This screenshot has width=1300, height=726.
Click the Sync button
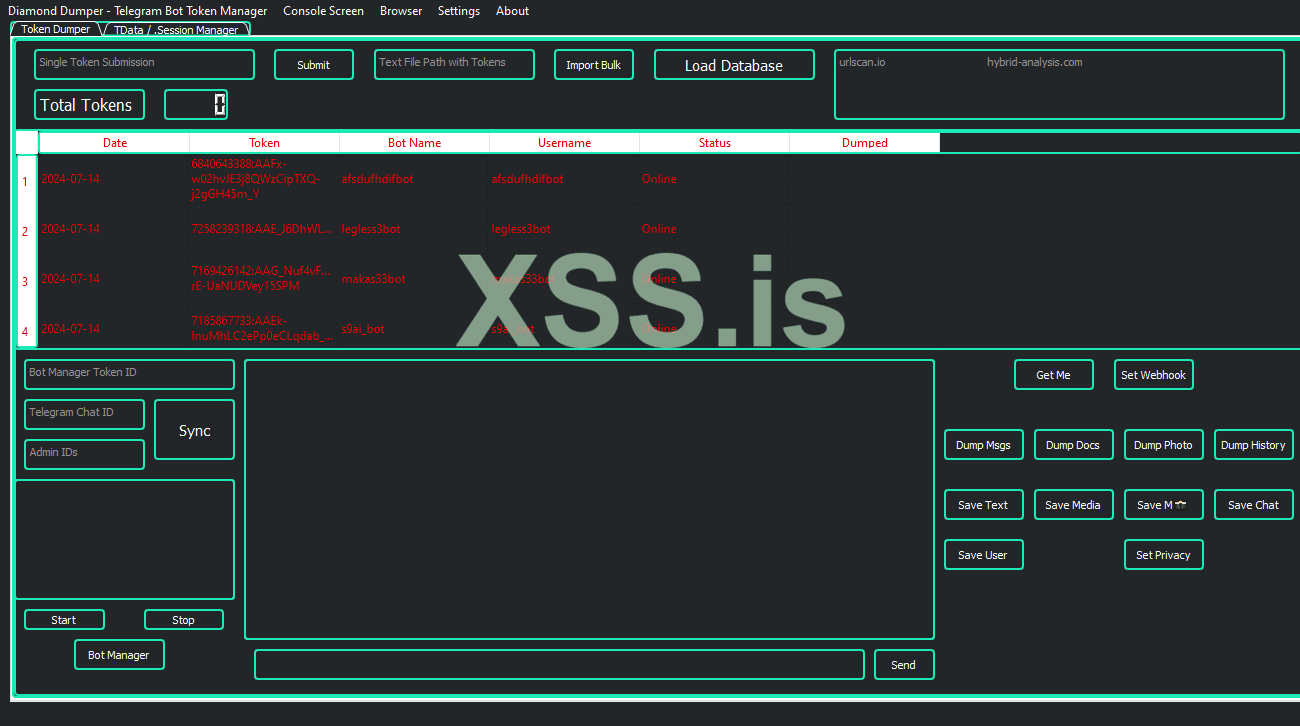(194, 430)
